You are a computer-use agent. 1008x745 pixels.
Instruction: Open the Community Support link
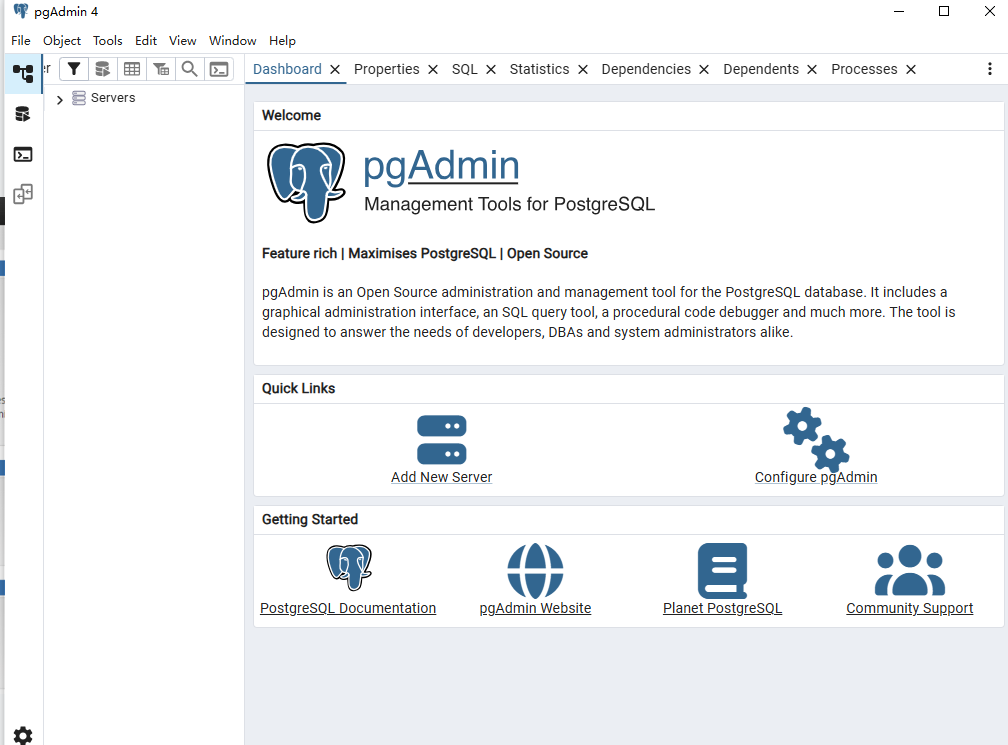(x=910, y=608)
